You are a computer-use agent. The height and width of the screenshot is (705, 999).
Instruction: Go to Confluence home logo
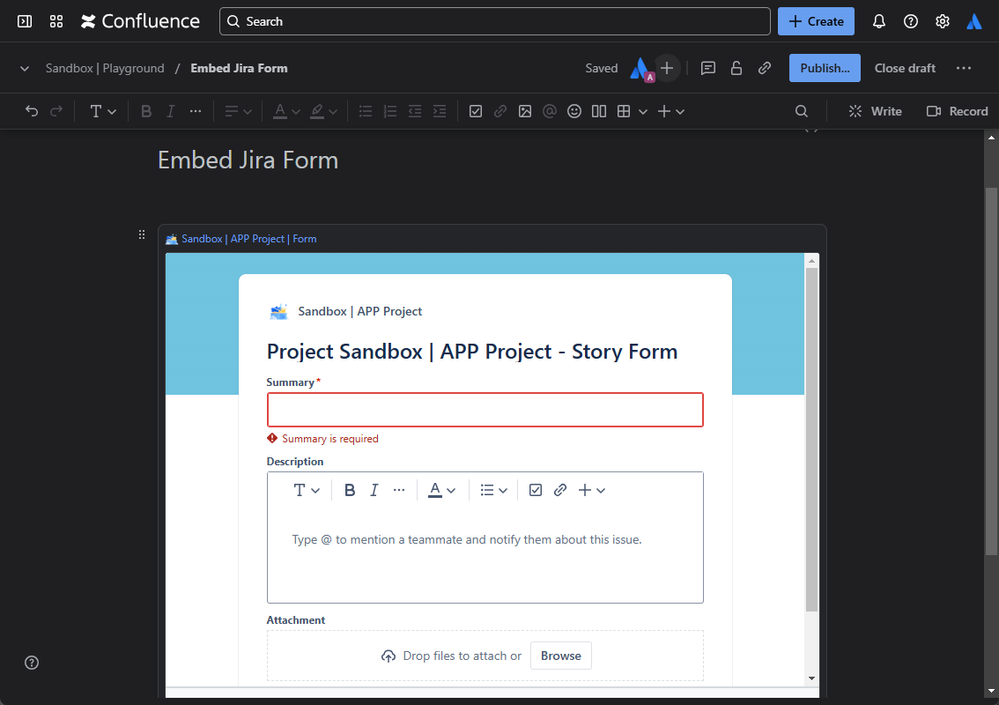pos(140,22)
